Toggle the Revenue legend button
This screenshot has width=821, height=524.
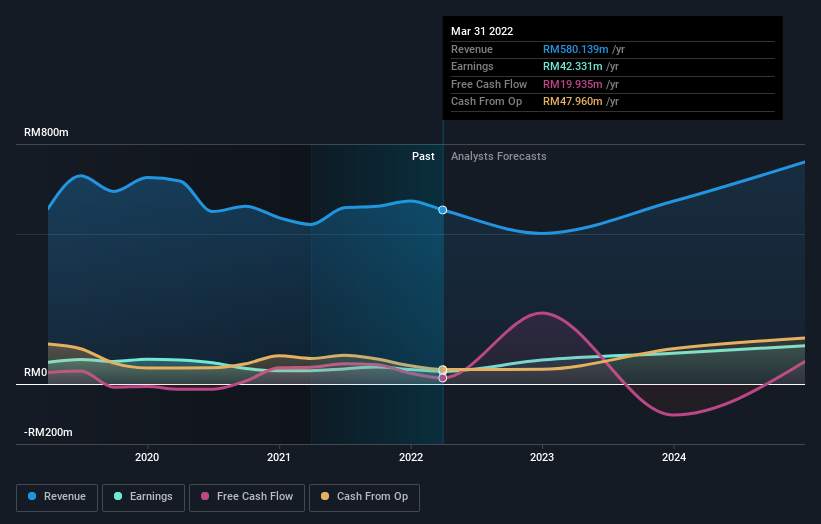pyautogui.click(x=57, y=497)
